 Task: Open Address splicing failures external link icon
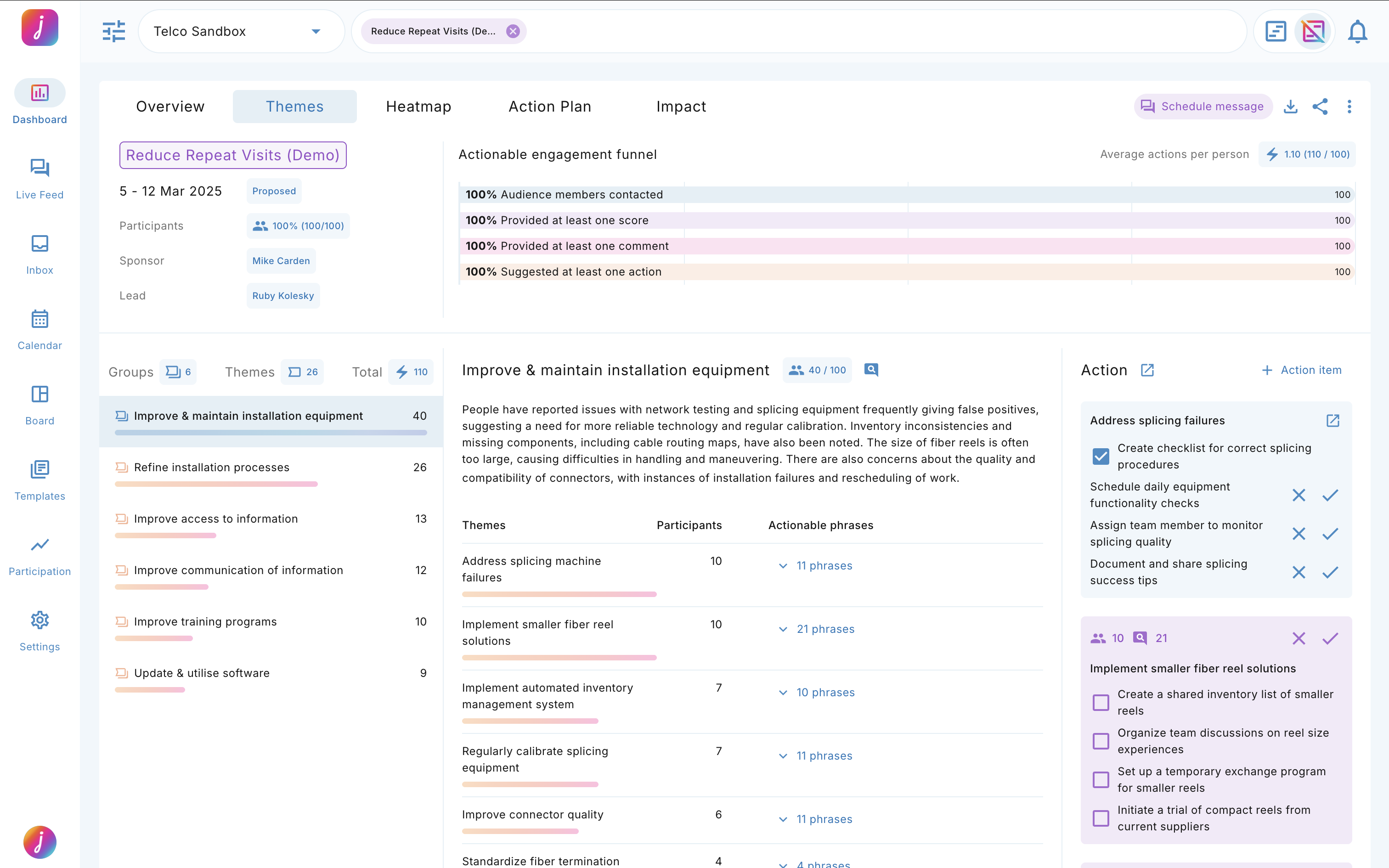pyautogui.click(x=1333, y=421)
